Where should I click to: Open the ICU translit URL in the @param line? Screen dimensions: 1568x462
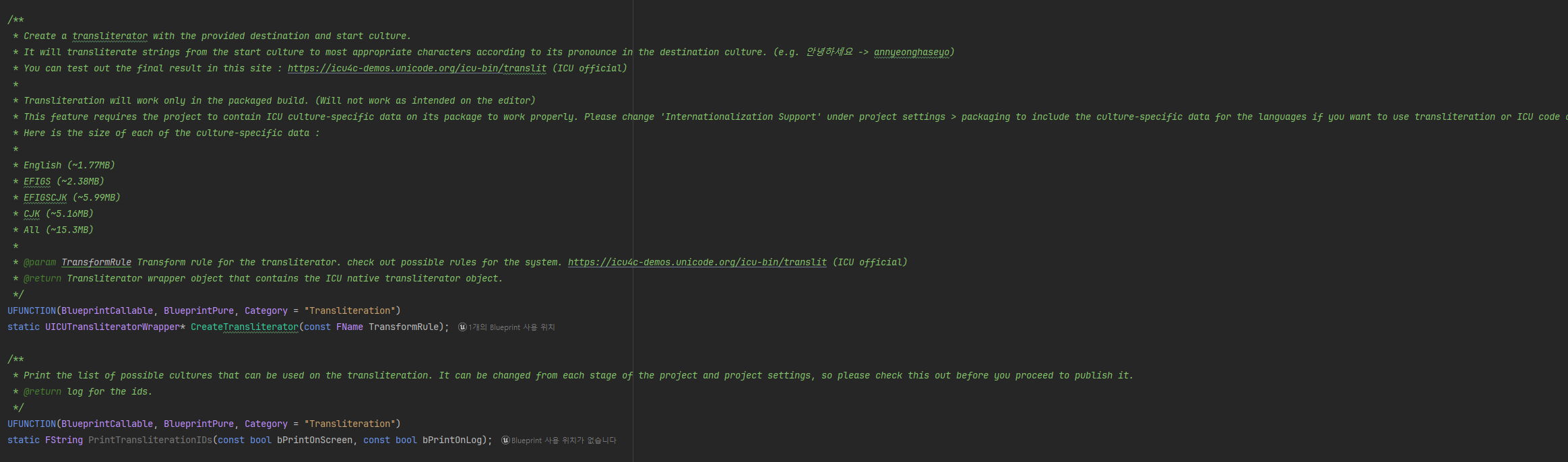(697, 262)
